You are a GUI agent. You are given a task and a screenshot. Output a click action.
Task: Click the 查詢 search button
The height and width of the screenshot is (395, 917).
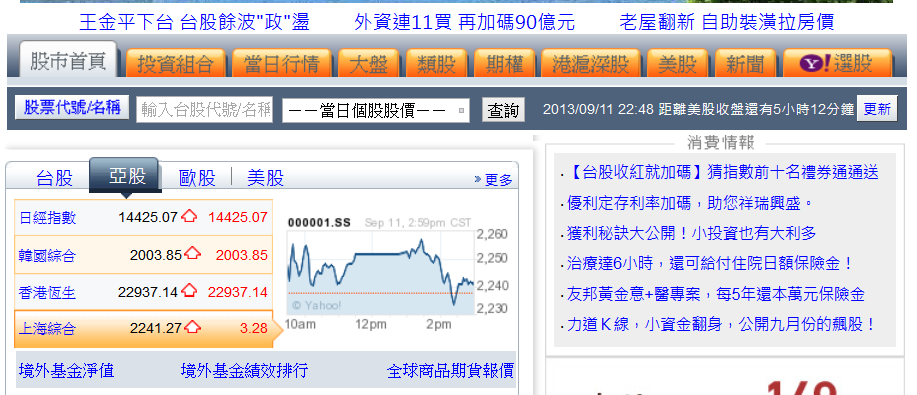click(503, 110)
